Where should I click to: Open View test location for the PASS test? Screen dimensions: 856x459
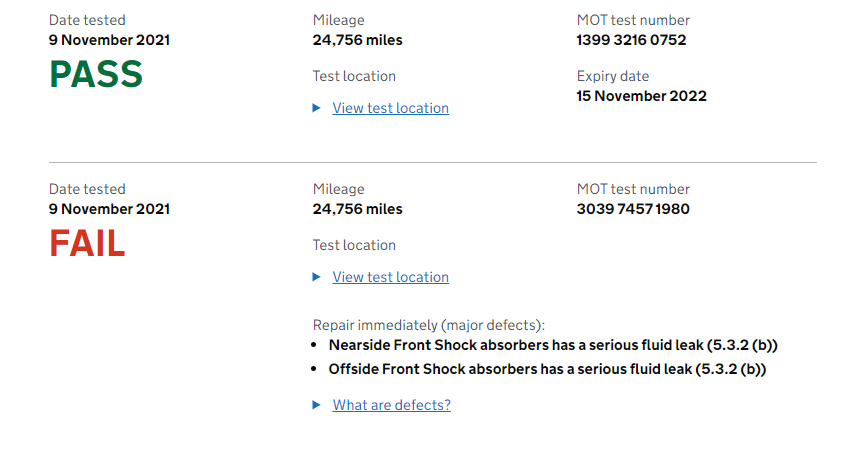(390, 108)
